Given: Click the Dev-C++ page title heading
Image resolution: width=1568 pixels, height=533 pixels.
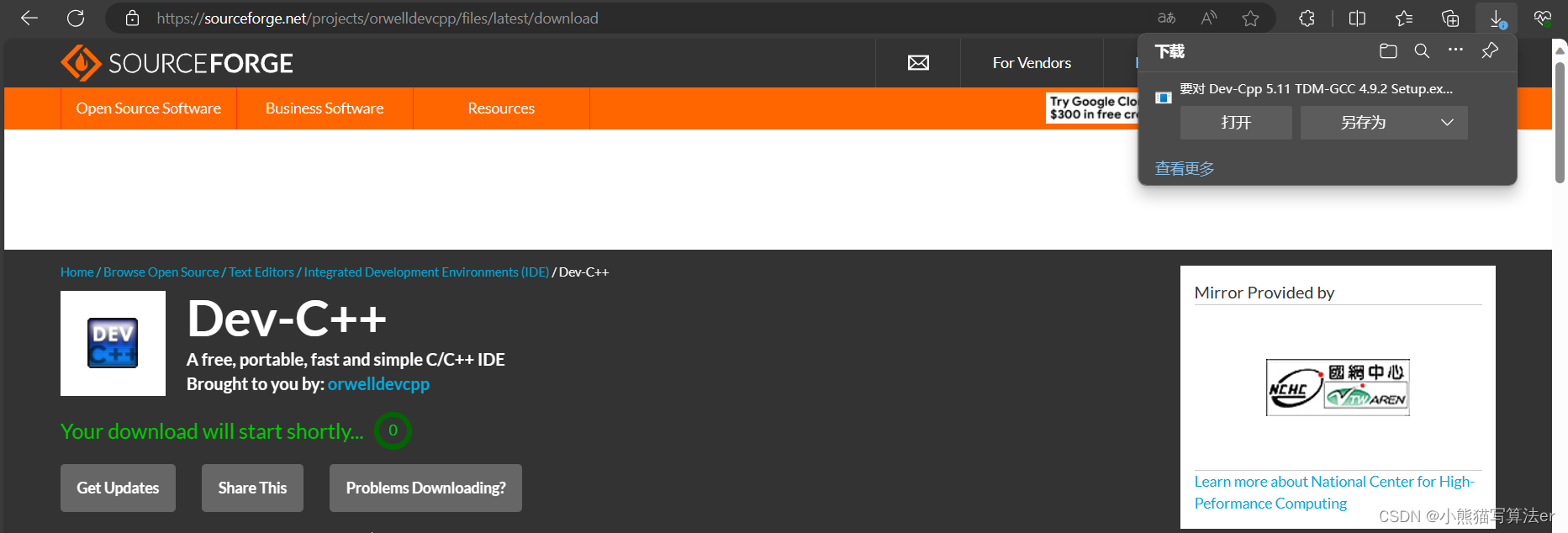Looking at the screenshot, I should 287,319.
